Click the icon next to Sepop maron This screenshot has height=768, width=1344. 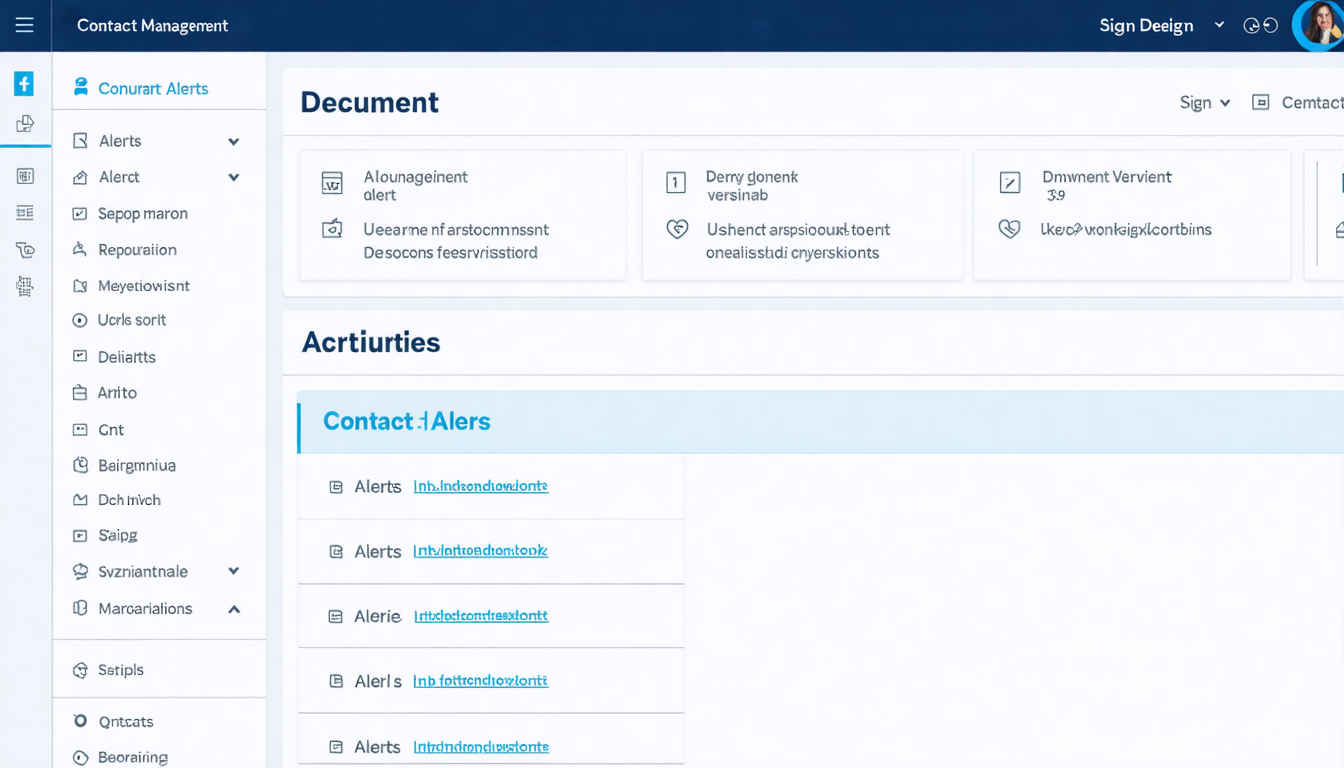point(80,213)
